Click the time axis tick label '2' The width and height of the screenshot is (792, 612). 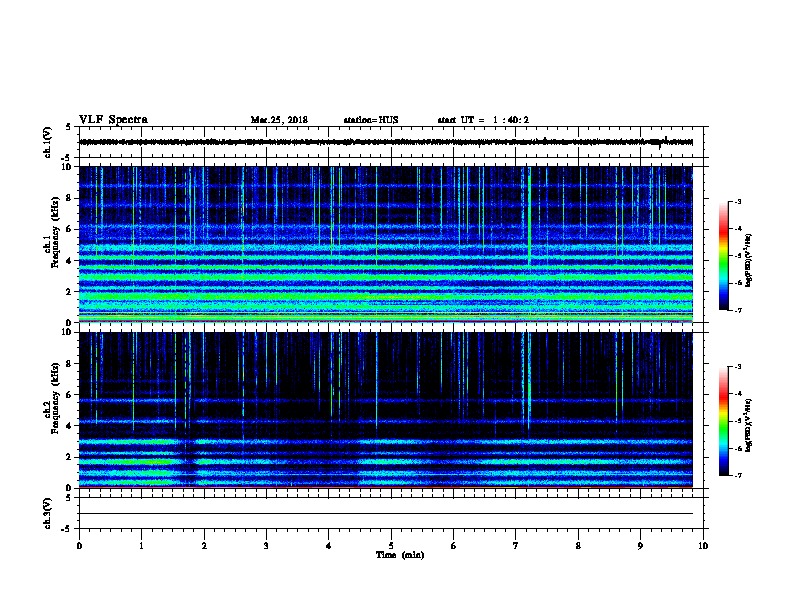tap(204, 546)
